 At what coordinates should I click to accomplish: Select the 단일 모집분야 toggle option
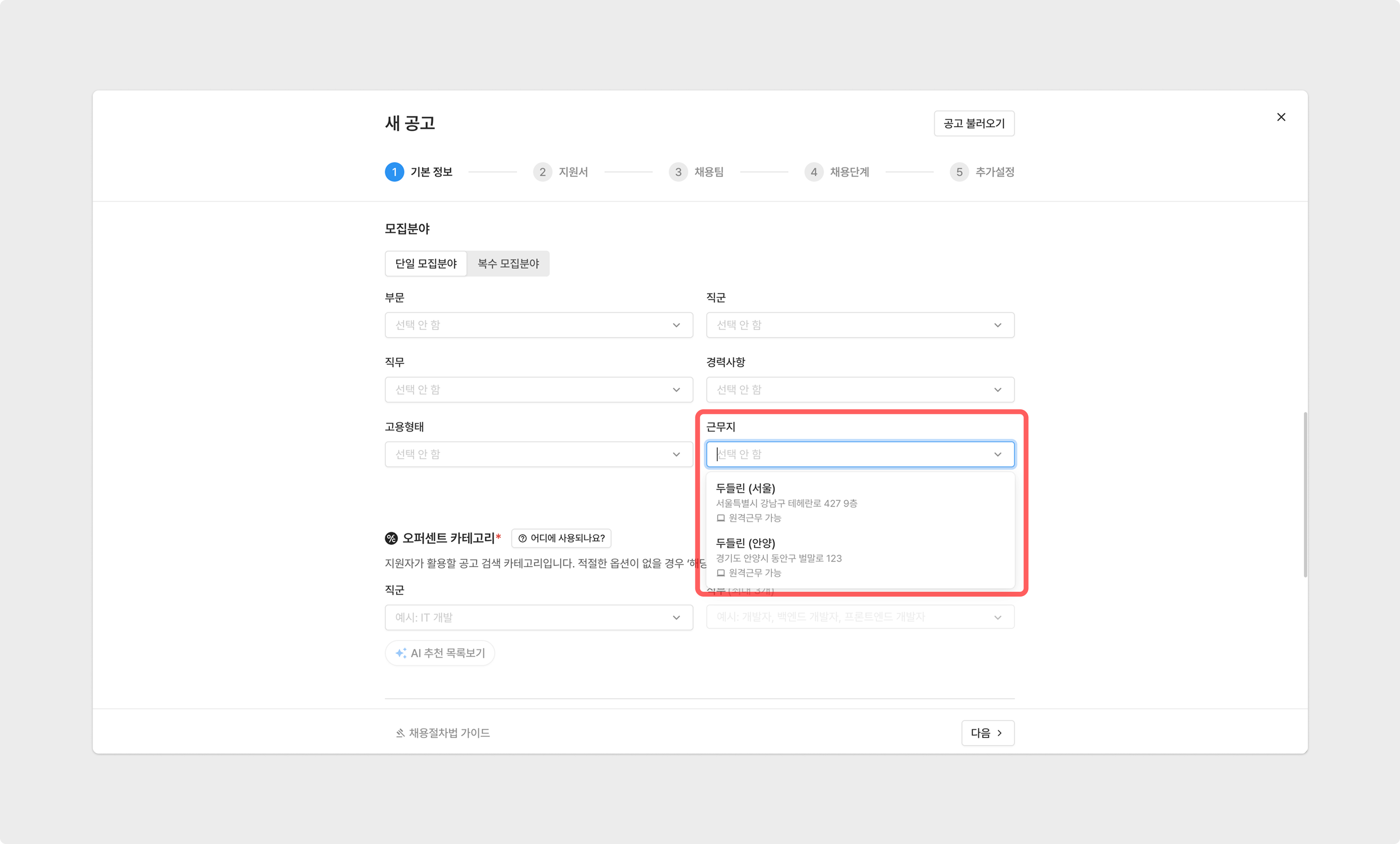click(426, 264)
